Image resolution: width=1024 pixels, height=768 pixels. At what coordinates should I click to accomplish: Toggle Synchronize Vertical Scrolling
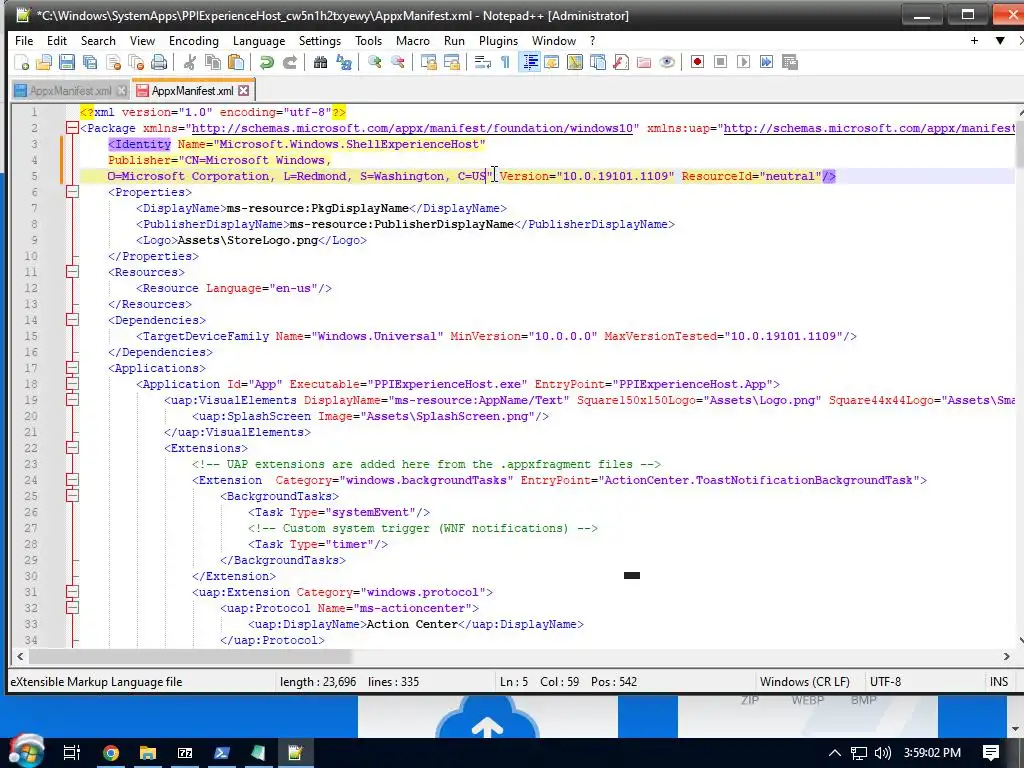428,62
